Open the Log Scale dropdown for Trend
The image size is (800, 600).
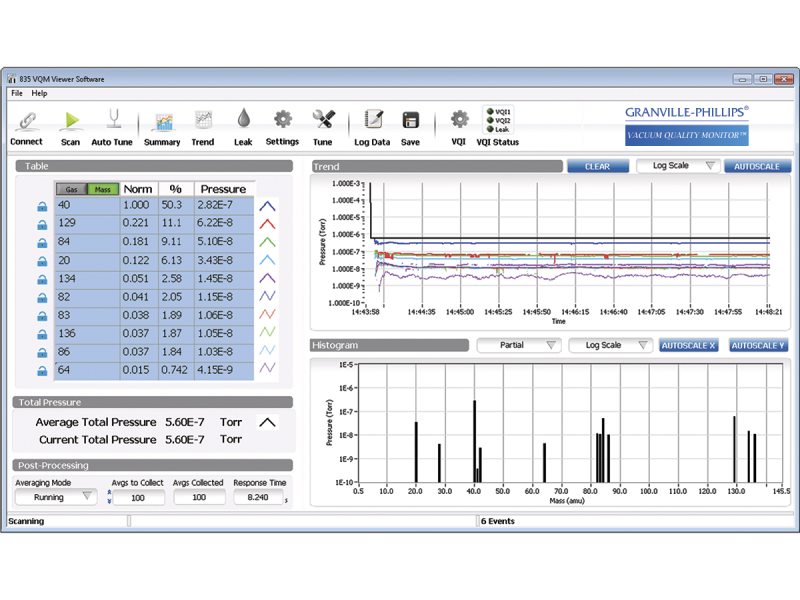click(x=677, y=166)
